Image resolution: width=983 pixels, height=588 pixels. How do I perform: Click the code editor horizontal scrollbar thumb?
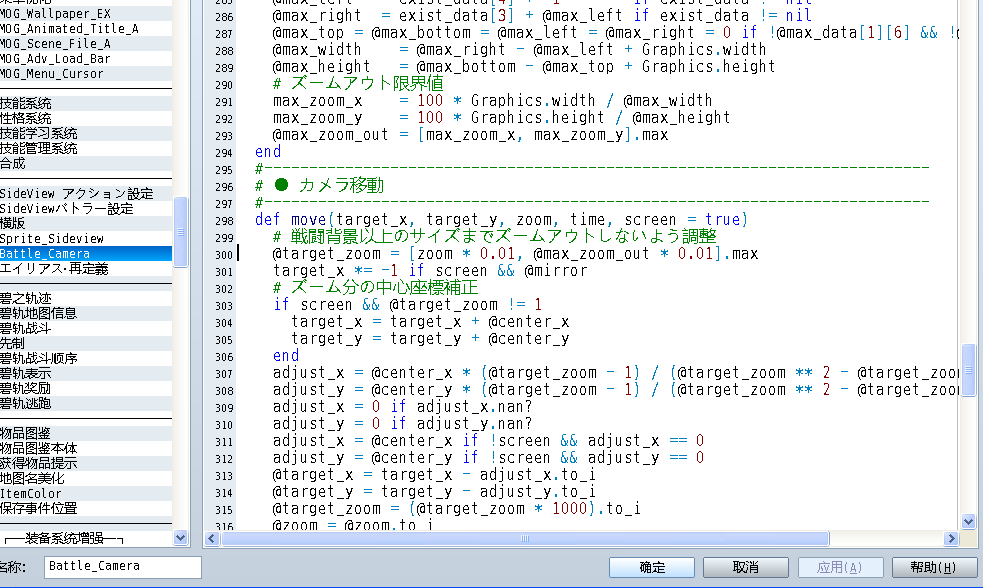tap(525, 538)
